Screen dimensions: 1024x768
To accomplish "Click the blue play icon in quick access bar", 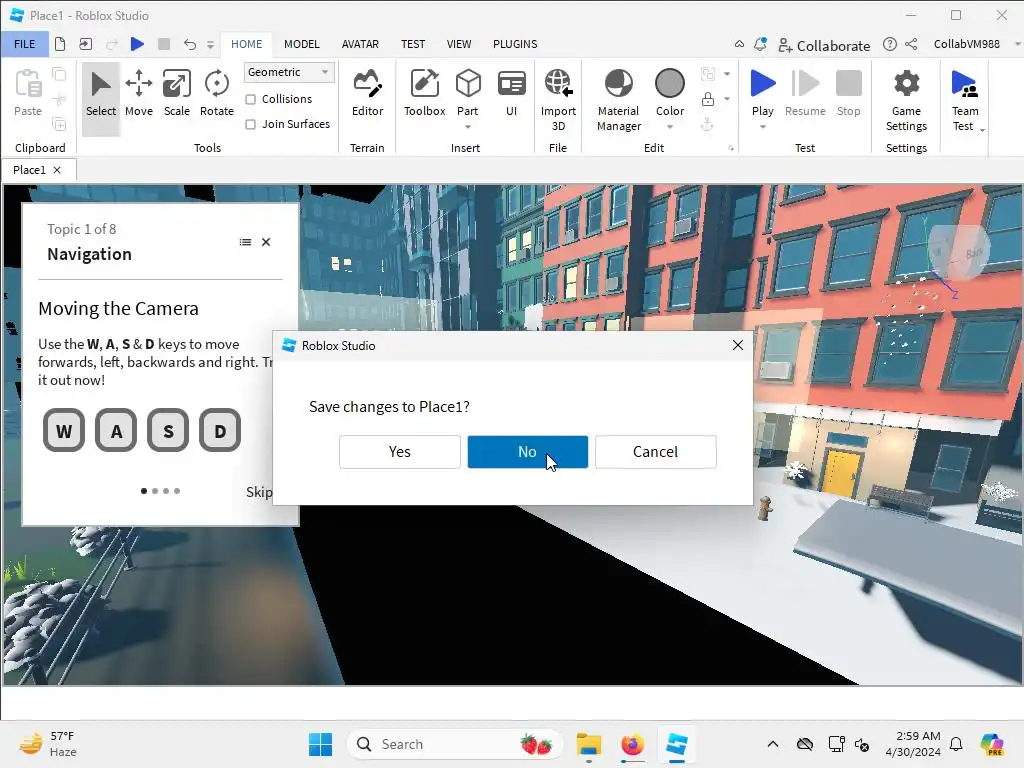I will tap(137, 44).
